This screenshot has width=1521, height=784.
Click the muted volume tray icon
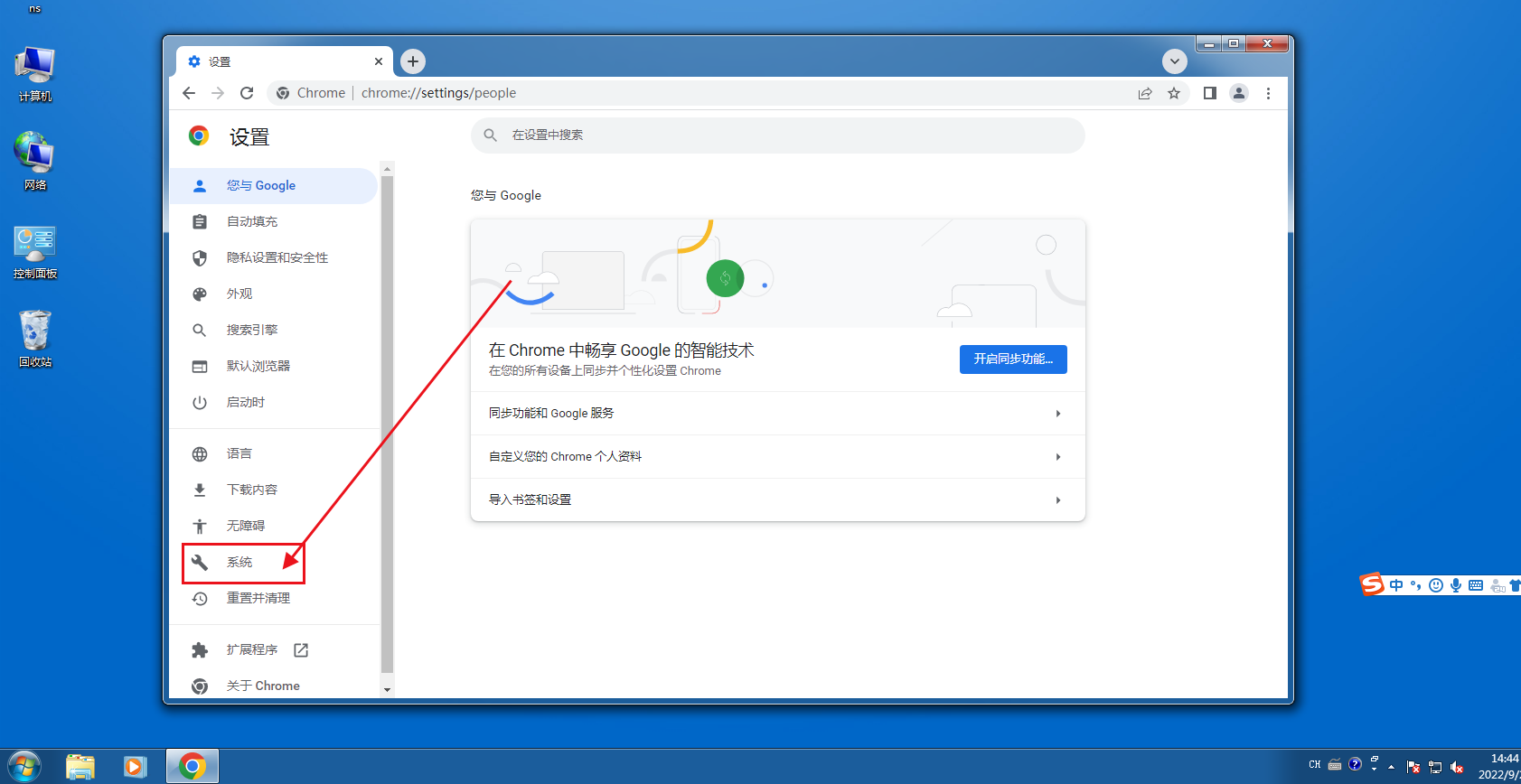(1456, 768)
